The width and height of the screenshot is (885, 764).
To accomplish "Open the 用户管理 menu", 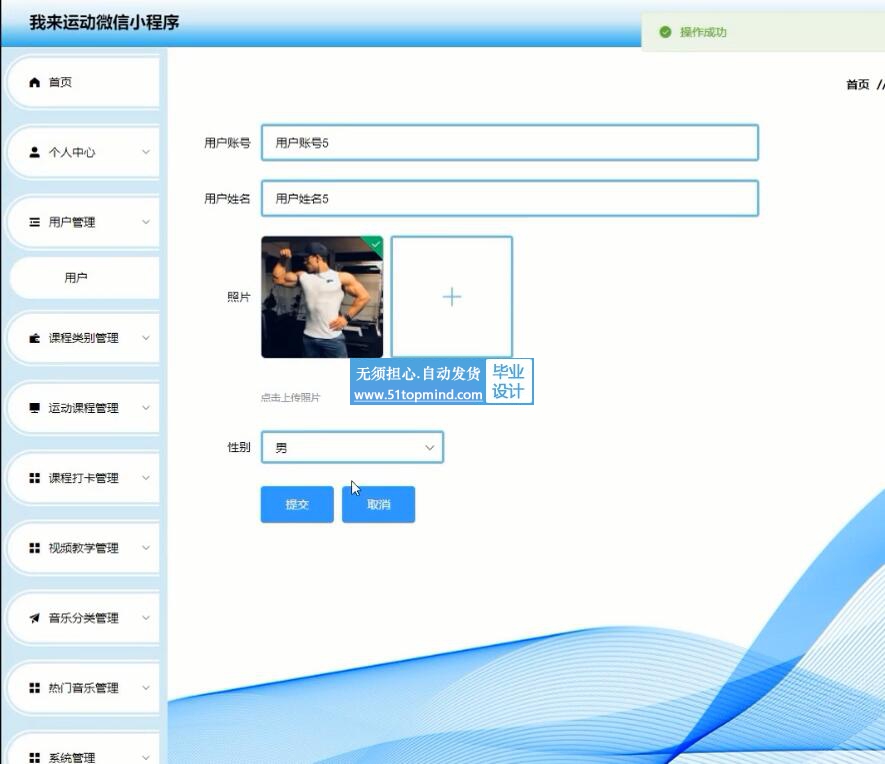I will [84, 222].
